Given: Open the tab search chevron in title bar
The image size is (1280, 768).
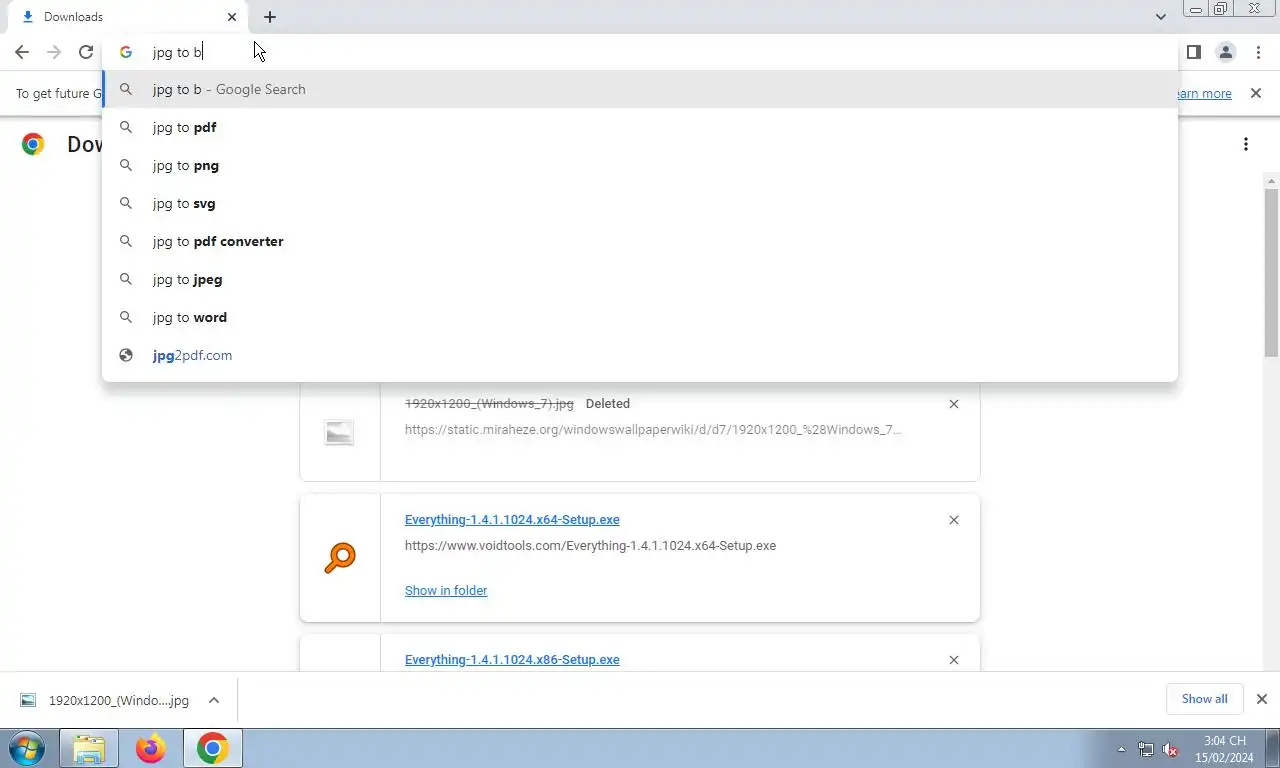Looking at the screenshot, I should point(1160,17).
